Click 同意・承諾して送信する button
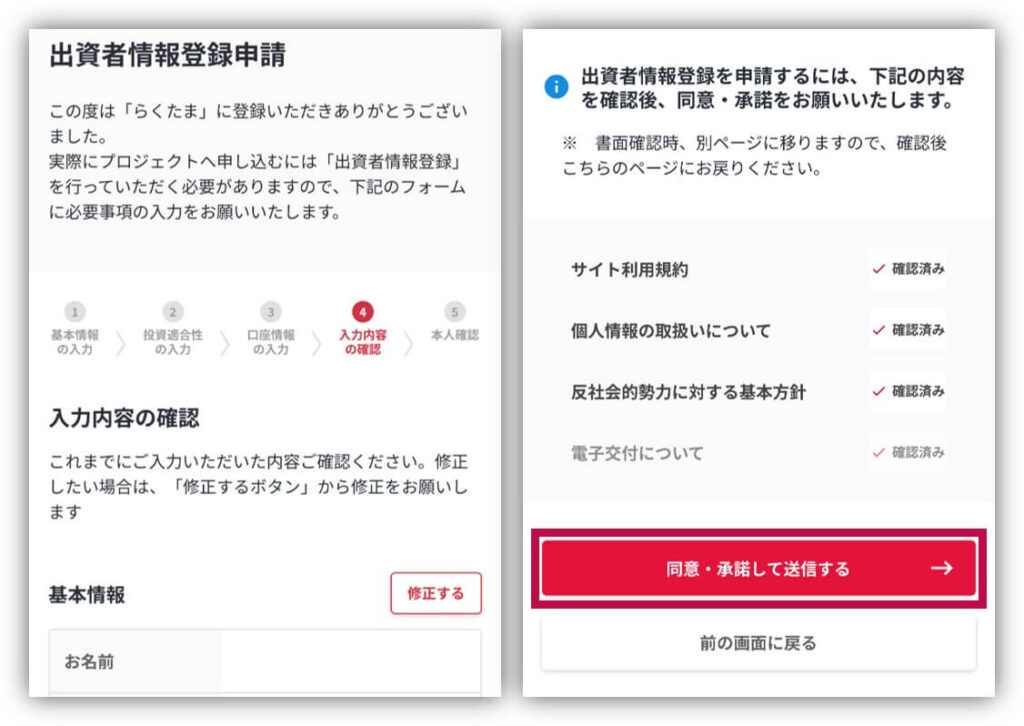 click(758, 568)
